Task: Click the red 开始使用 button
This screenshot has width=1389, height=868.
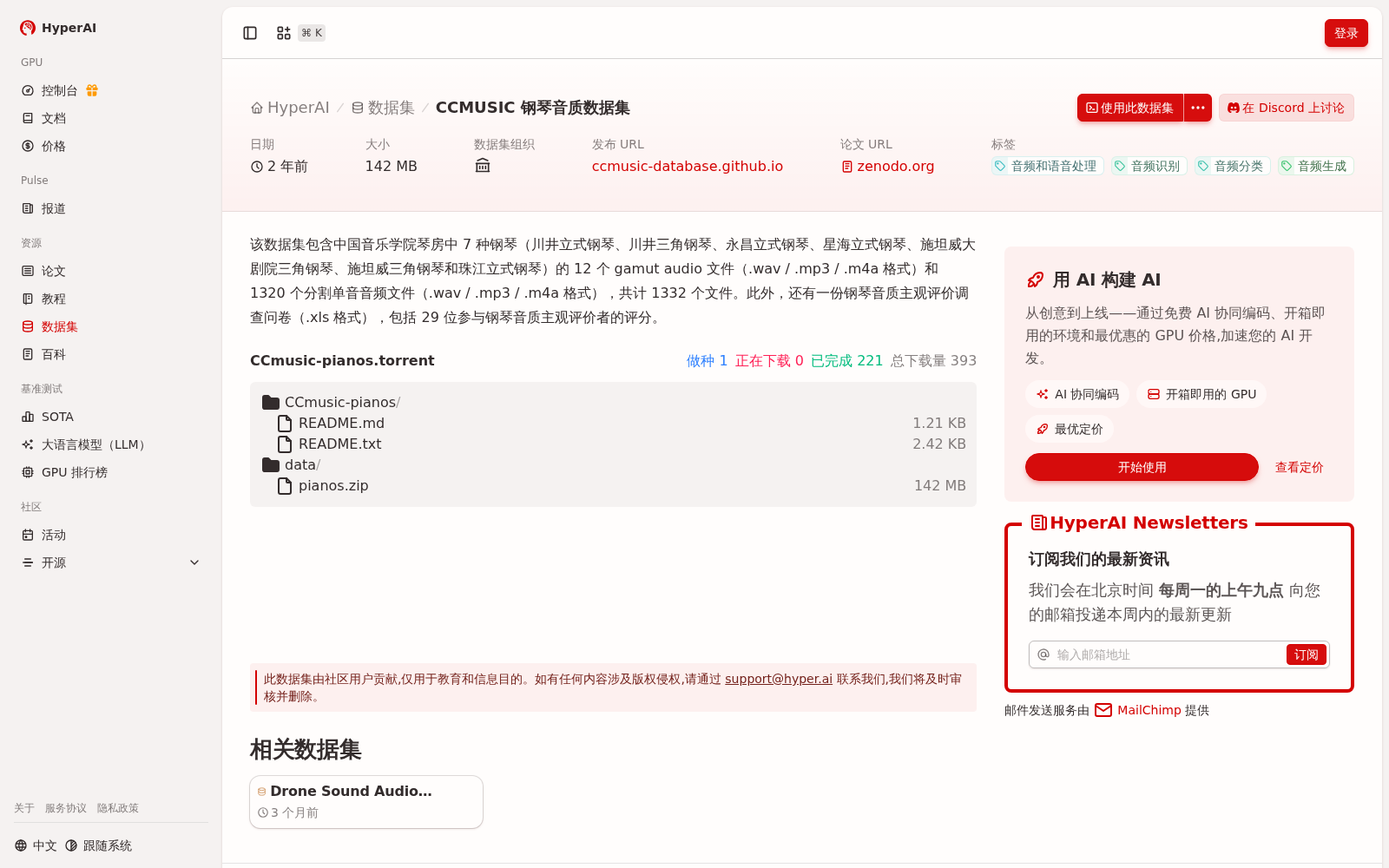Action: (x=1142, y=467)
